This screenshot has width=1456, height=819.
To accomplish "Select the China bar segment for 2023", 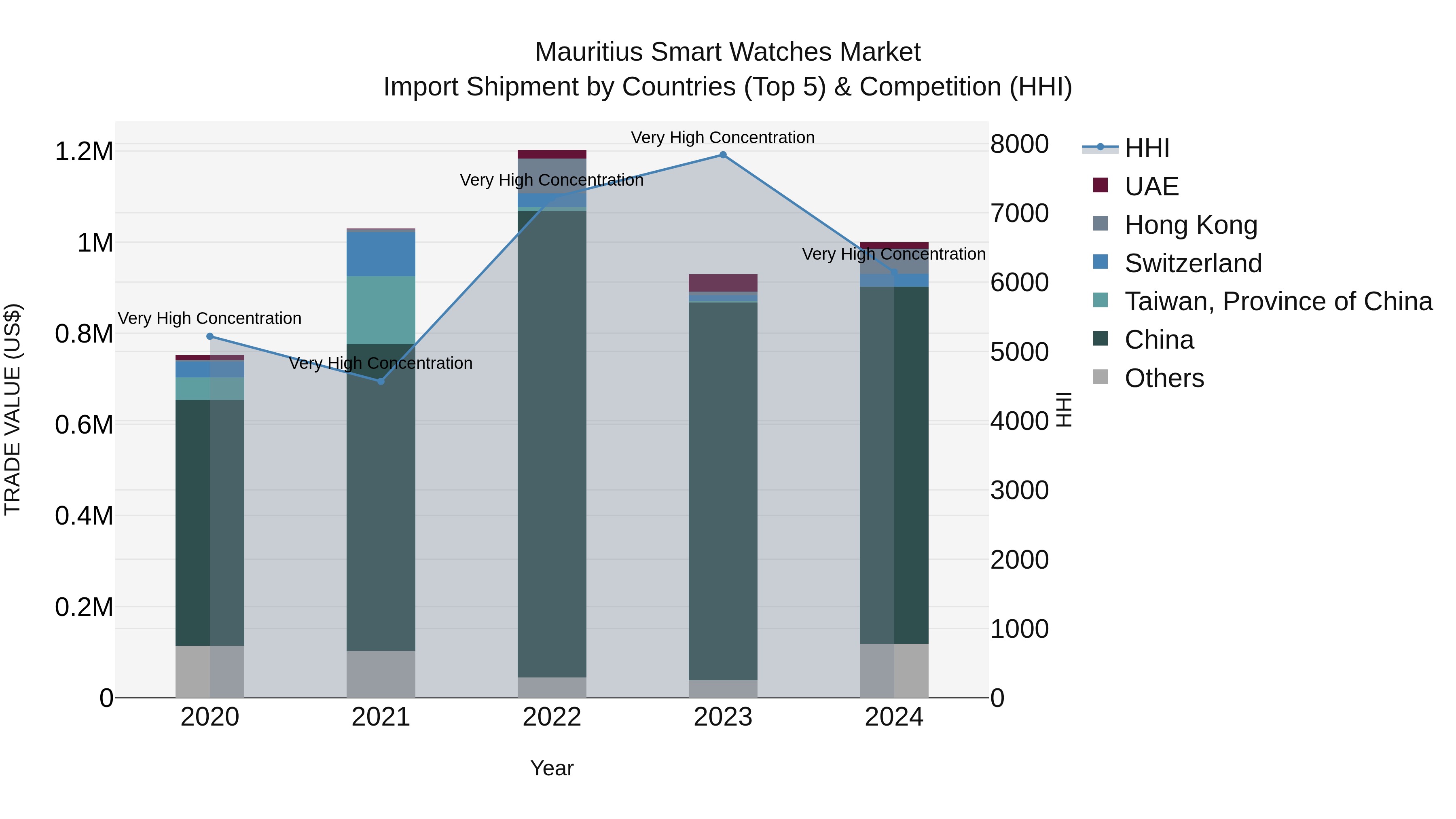I will (x=723, y=491).
